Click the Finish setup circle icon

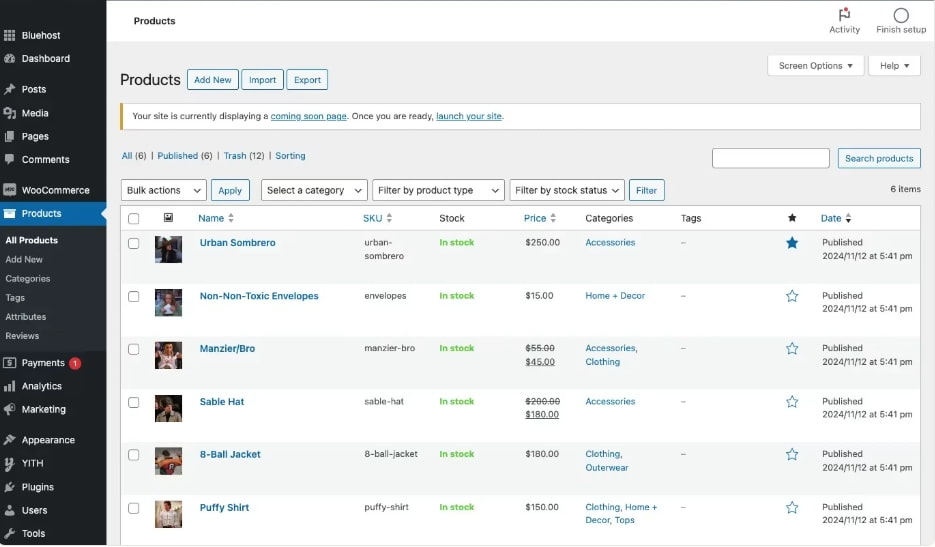[901, 15]
